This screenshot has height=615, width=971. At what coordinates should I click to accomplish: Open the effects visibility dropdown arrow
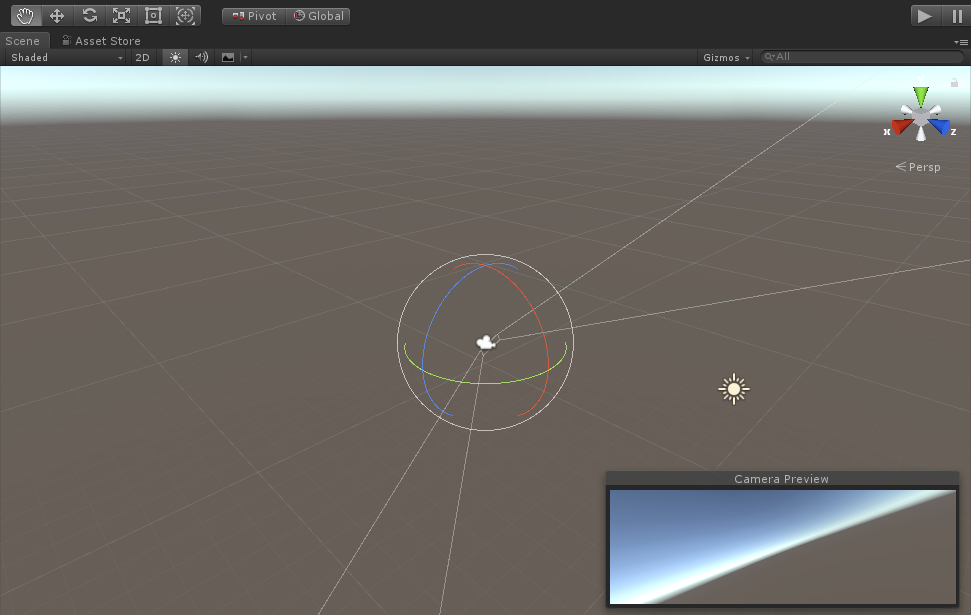(243, 57)
